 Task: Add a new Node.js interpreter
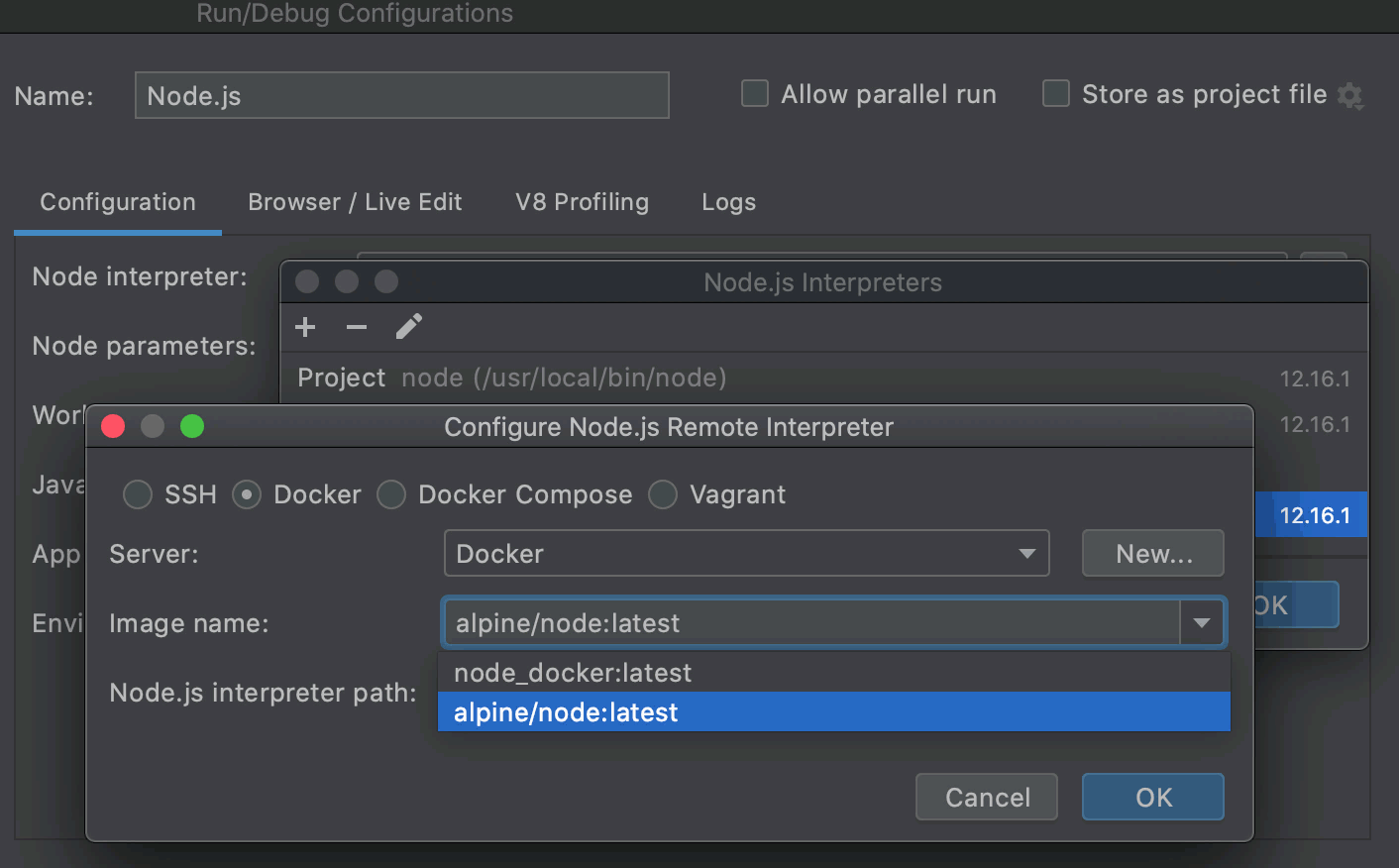(305, 327)
